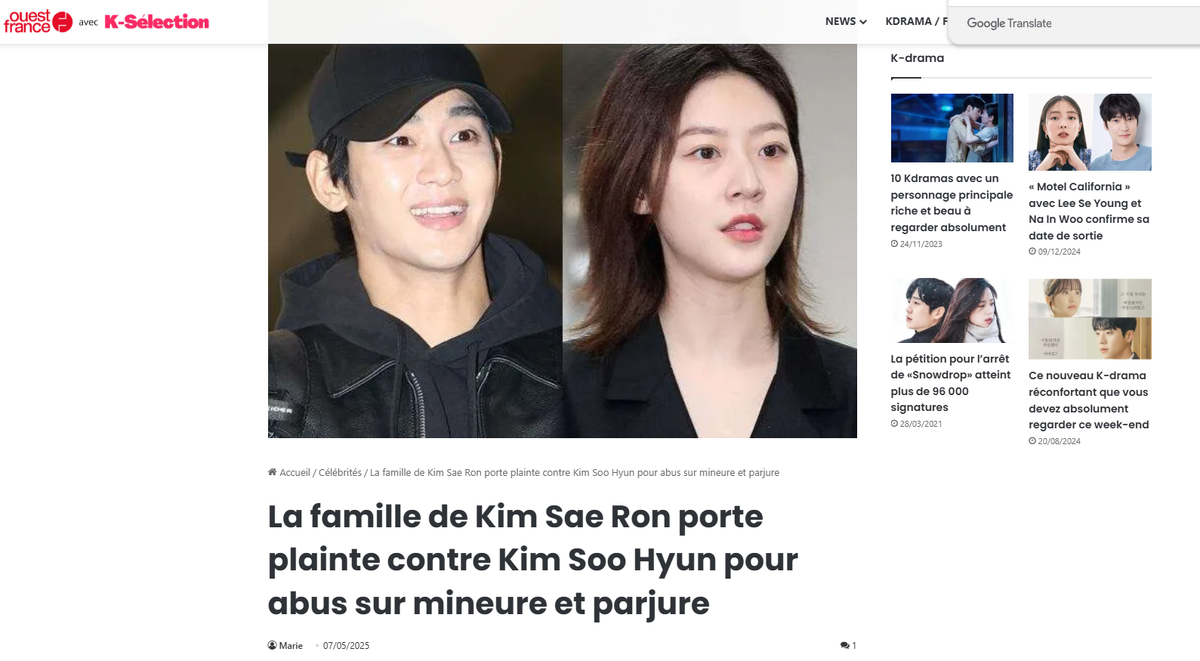Open comments via speech bubble icon
Viewport: 1200px width, 661px height.
tap(845, 646)
